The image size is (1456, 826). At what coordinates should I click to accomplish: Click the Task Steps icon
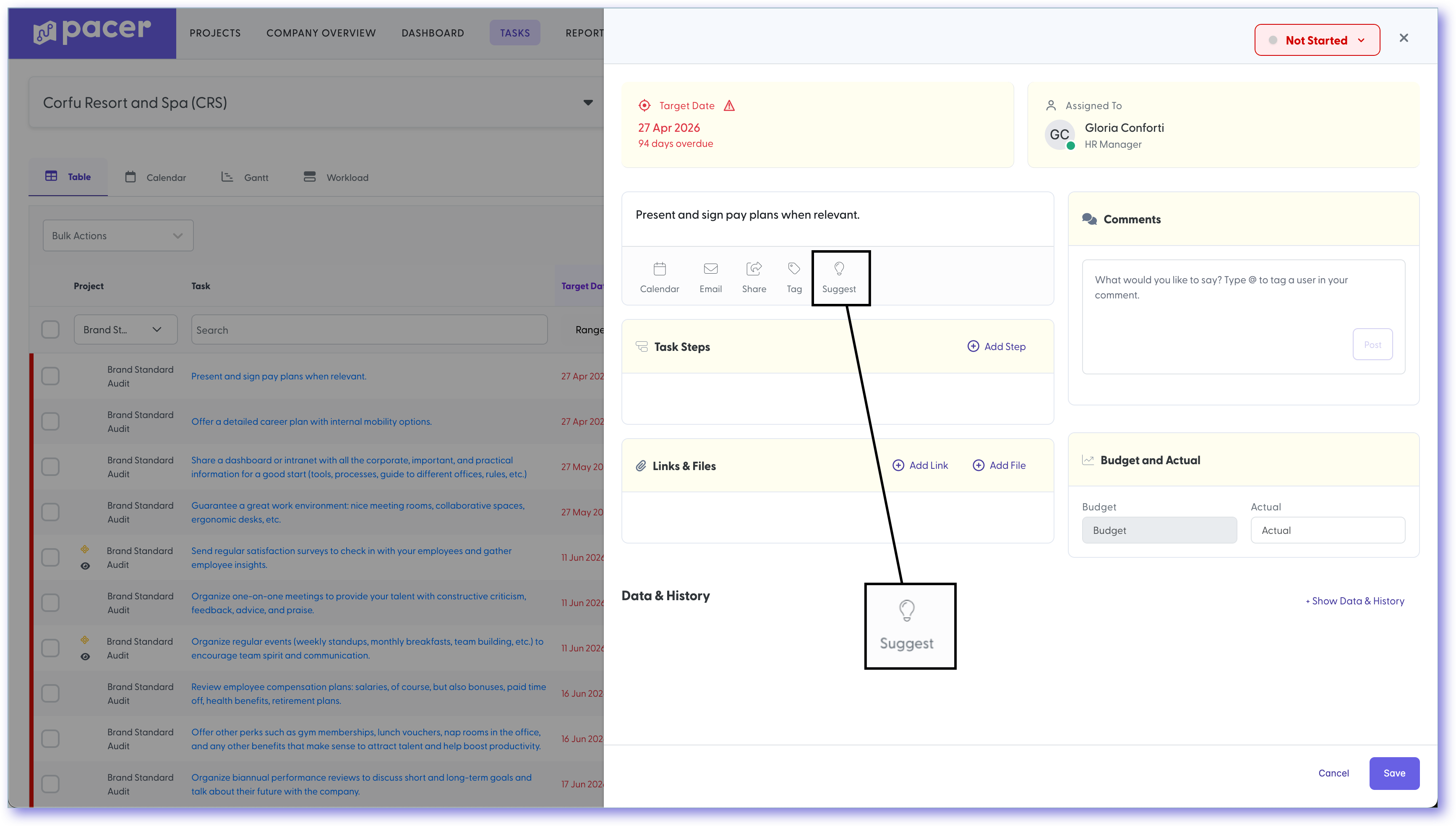[641, 347]
